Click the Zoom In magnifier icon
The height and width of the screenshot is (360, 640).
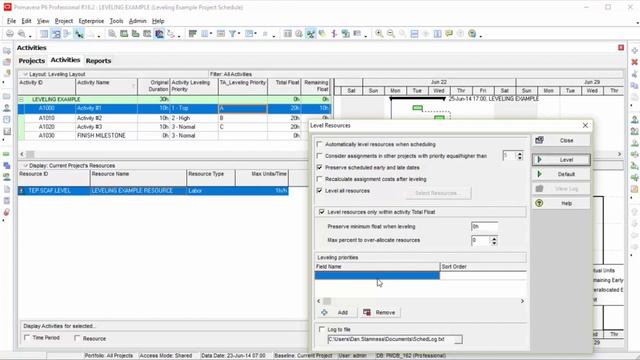click(379, 34)
